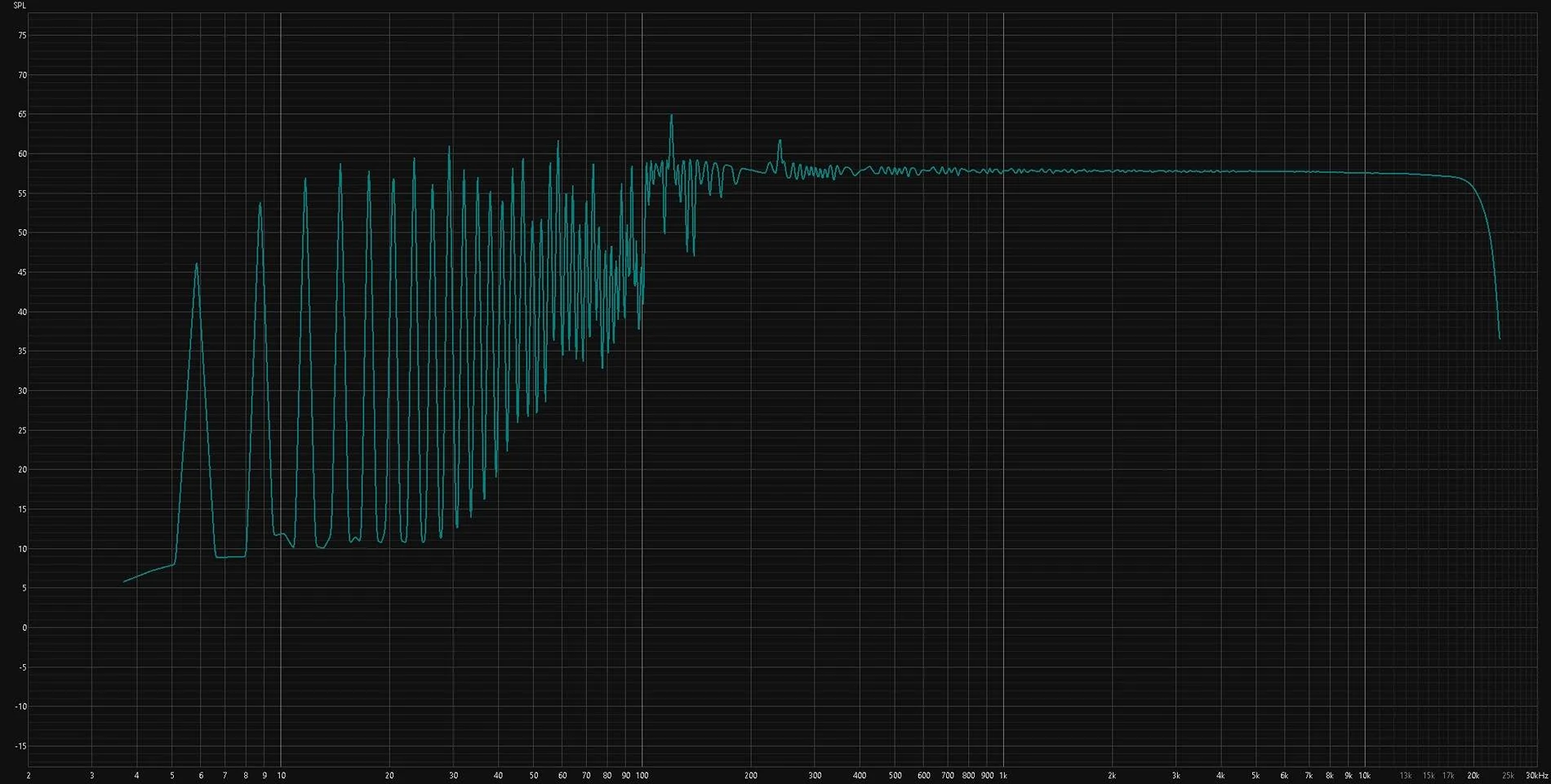The image size is (1551, 784).
Task: Click the -10 dB vertical axis label
Action: 21,706
